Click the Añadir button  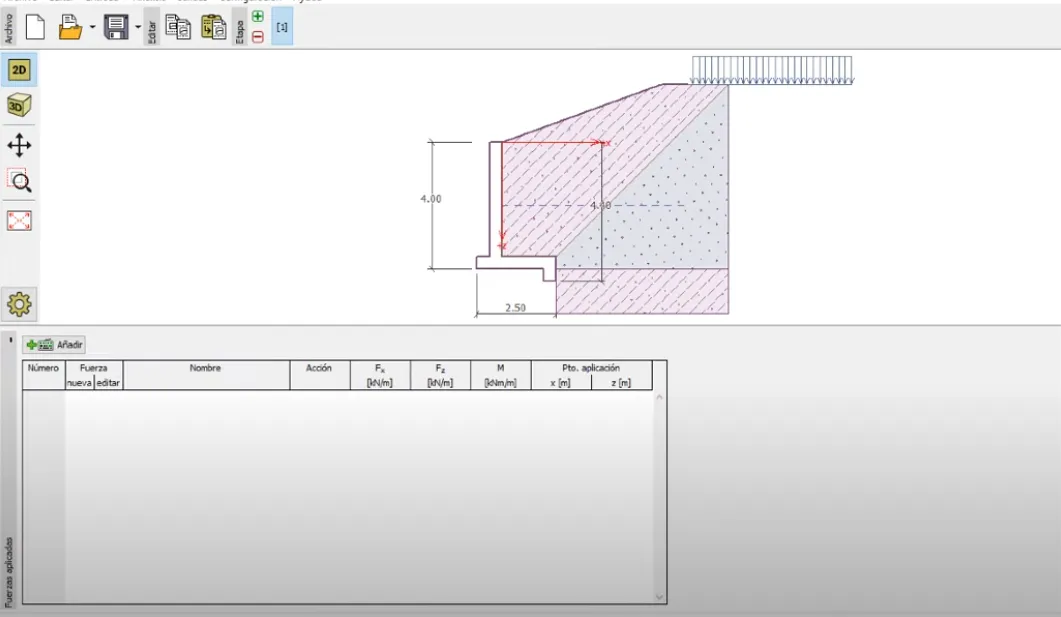(55, 344)
